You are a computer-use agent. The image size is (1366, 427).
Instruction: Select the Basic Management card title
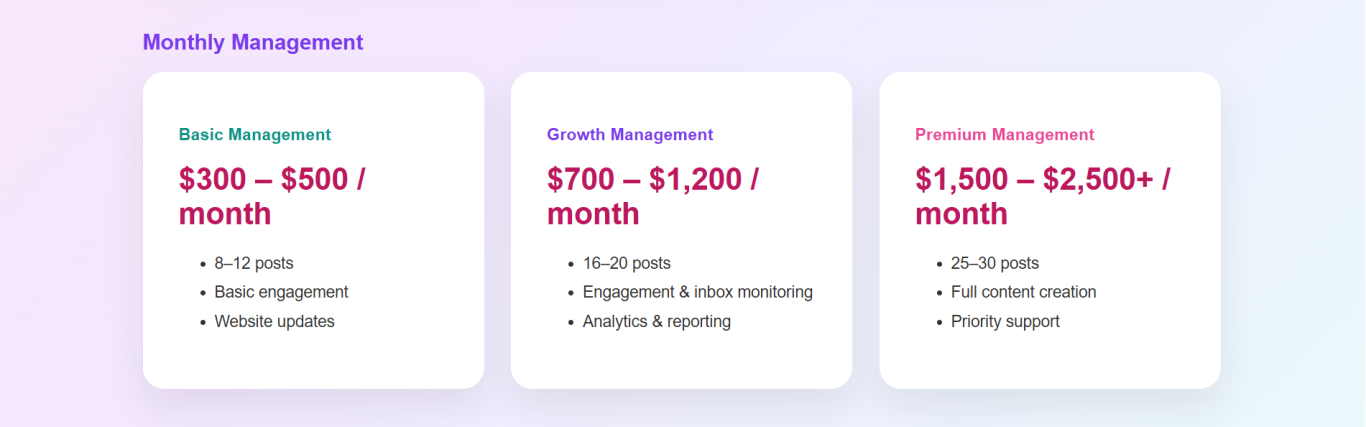coord(255,134)
